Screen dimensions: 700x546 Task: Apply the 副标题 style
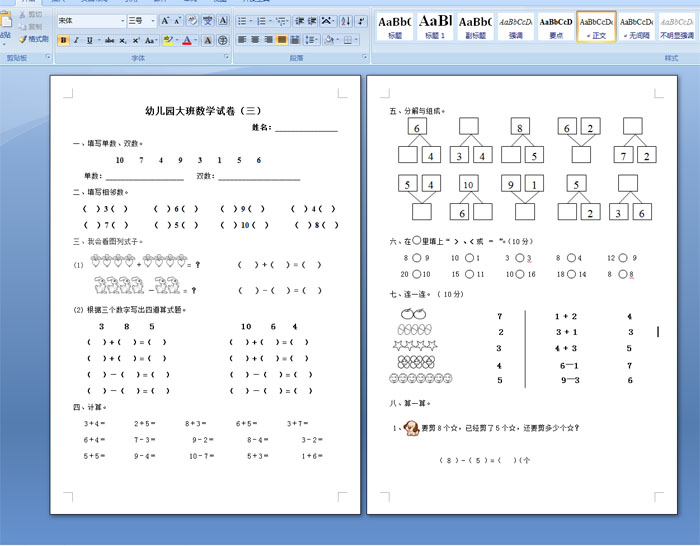click(475, 27)
